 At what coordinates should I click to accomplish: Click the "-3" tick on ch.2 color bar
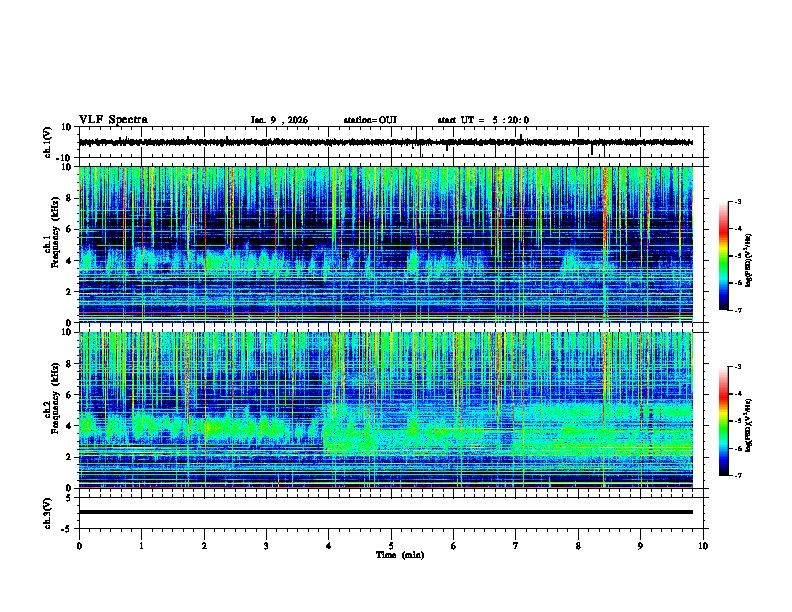tap(737, 367)
